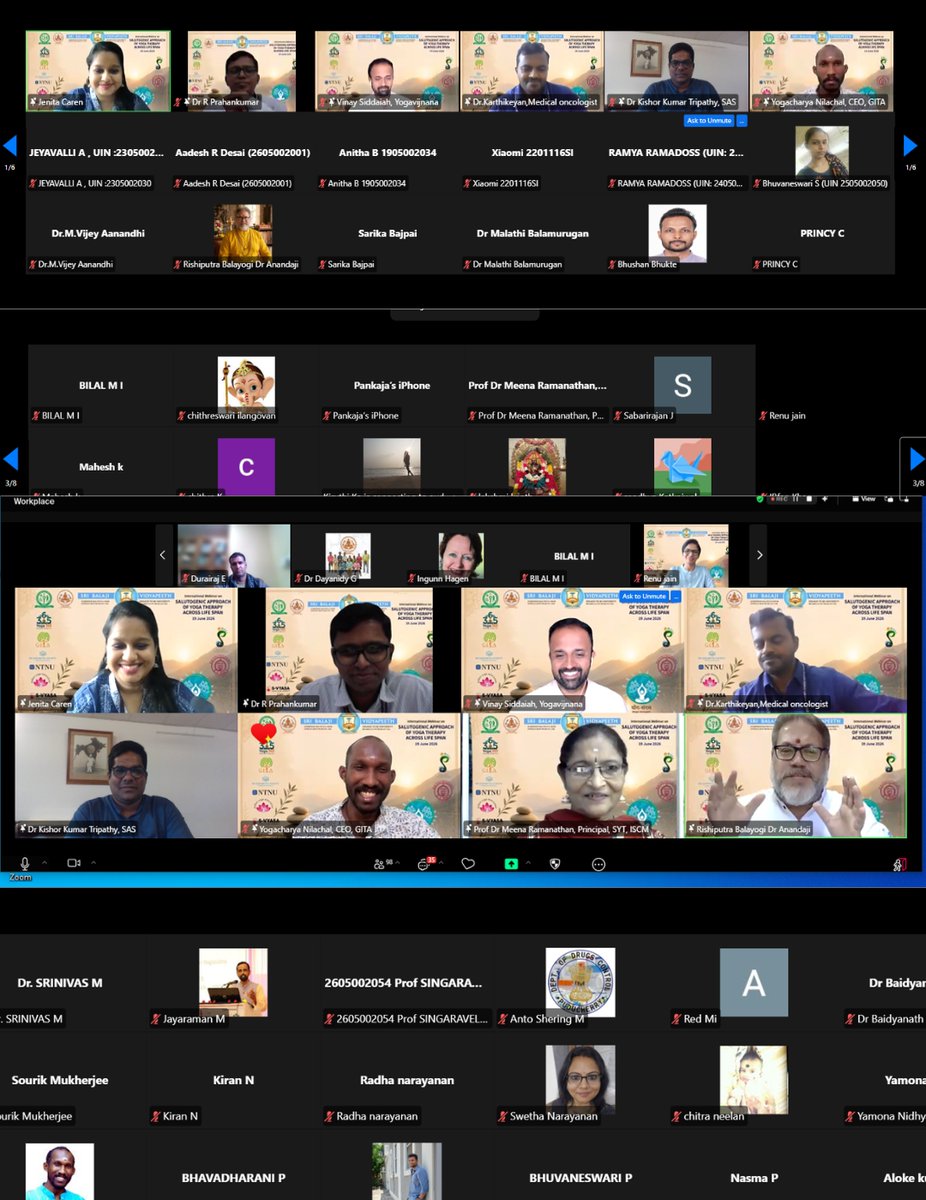Click Swetha Narayanan's profile photo

[580, 1080]
